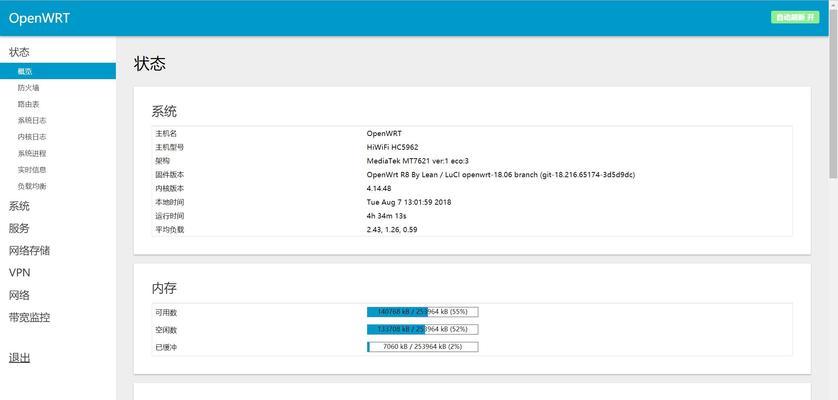Image resolution: width=838 pixels, height=400 pixels.
Task: Click the hostname value OpenWRT in table
Action: click(384, 133)
